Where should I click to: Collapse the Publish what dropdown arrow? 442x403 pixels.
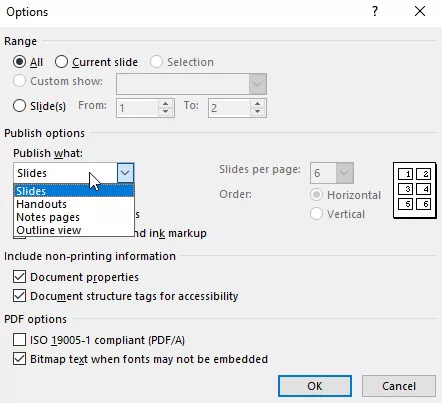[125, 173]
